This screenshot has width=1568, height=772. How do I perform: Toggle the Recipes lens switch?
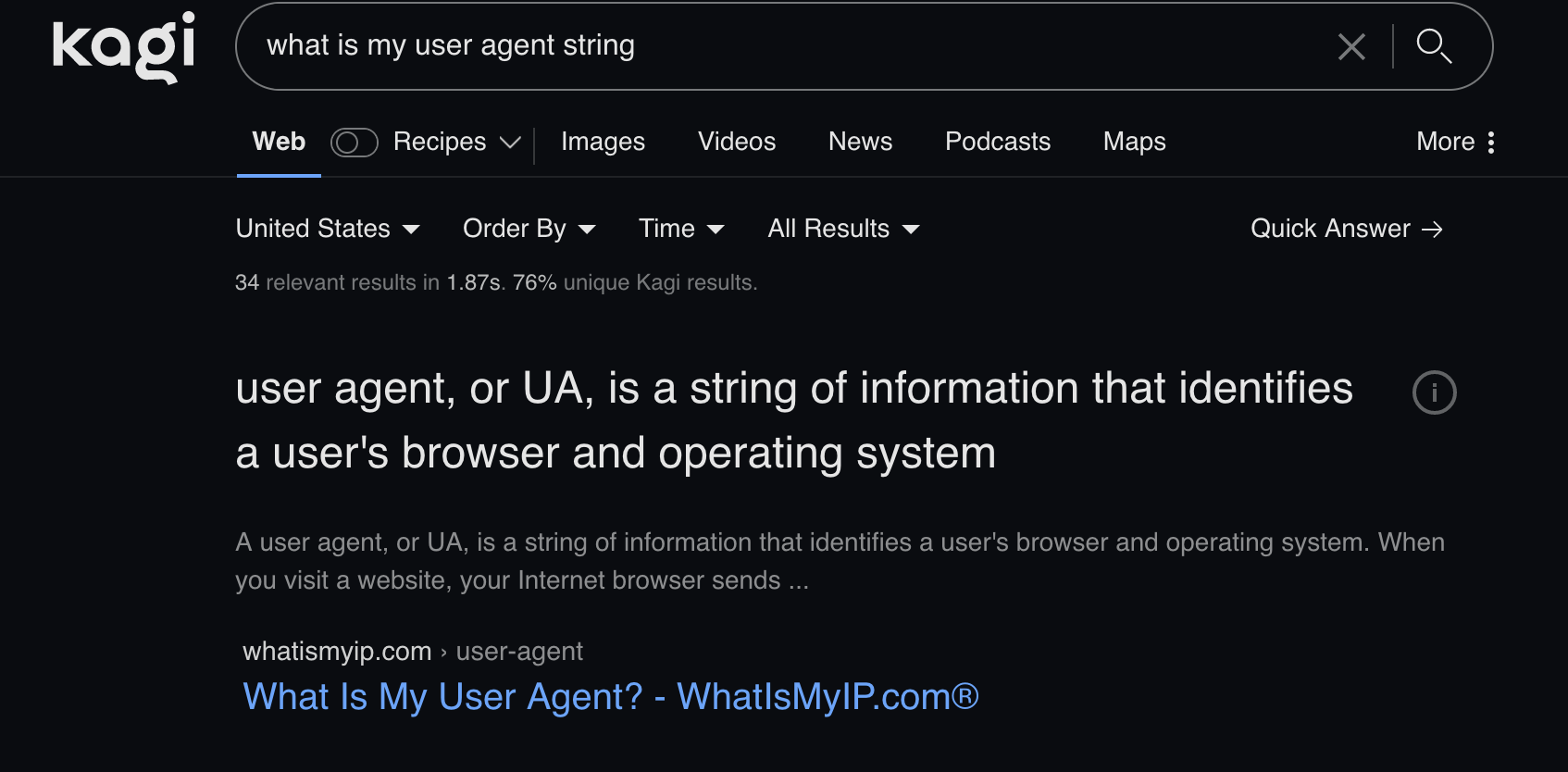(355, 143)
